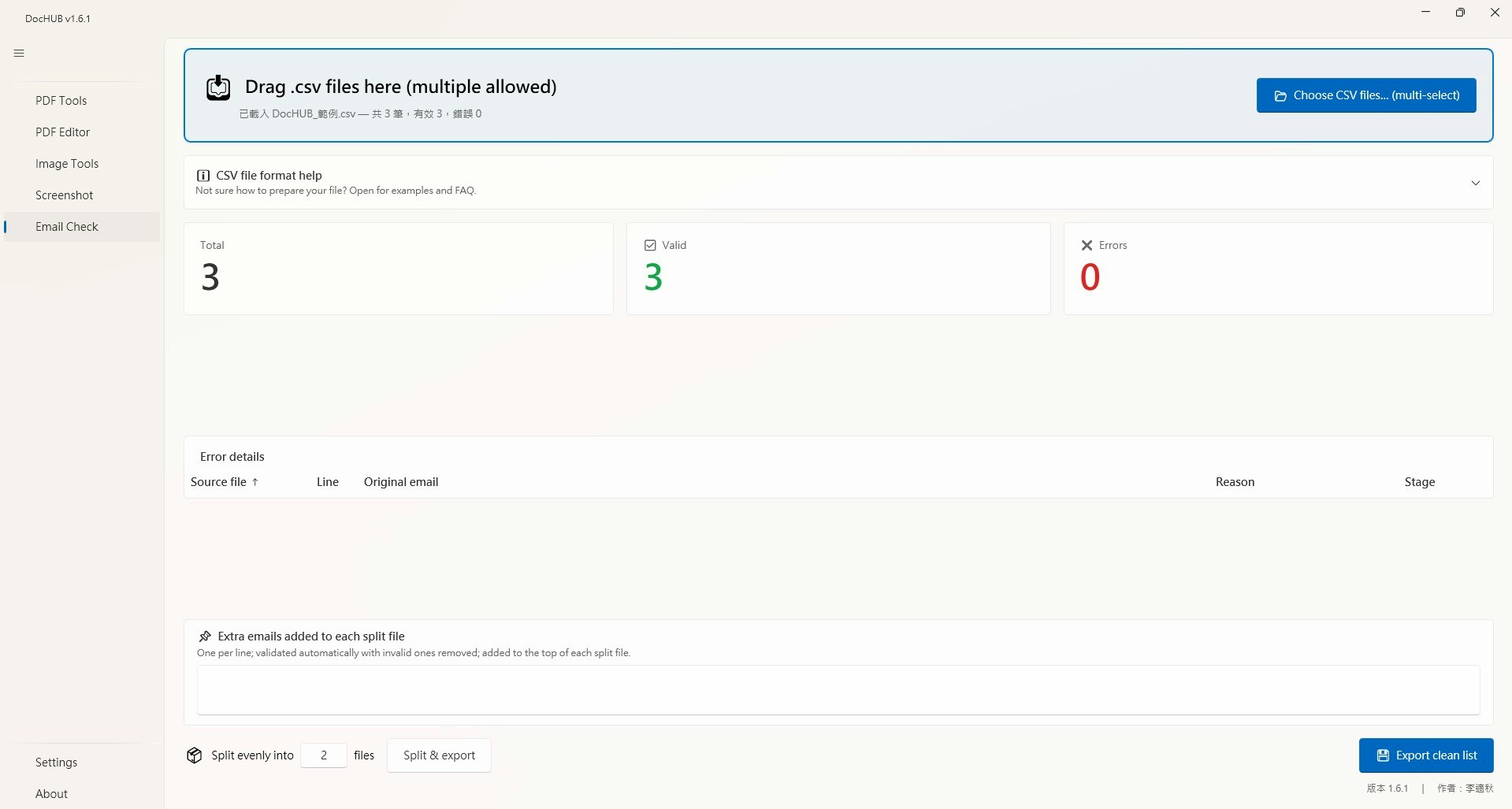
Task: Click the Stage column header
Action: click(1420, 482)
